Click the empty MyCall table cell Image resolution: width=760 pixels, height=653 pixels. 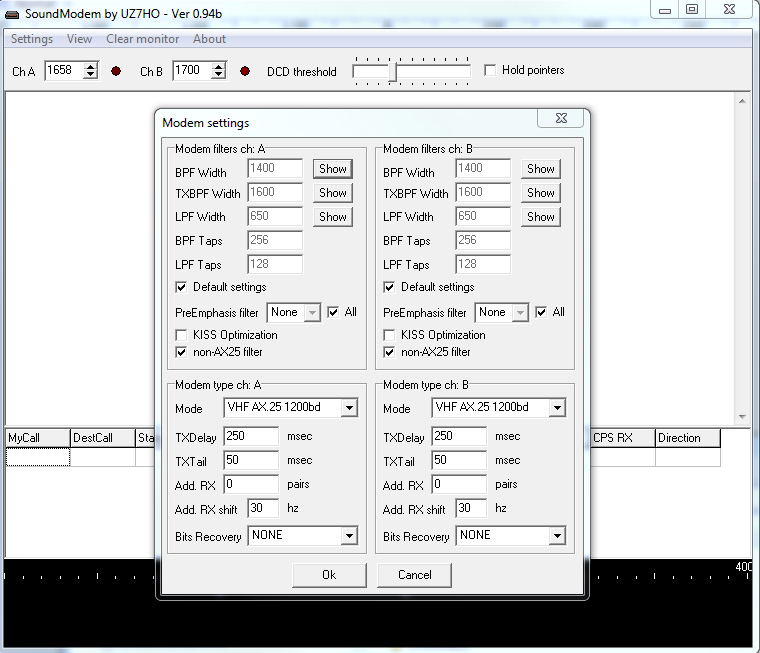(x=38, y=457)
